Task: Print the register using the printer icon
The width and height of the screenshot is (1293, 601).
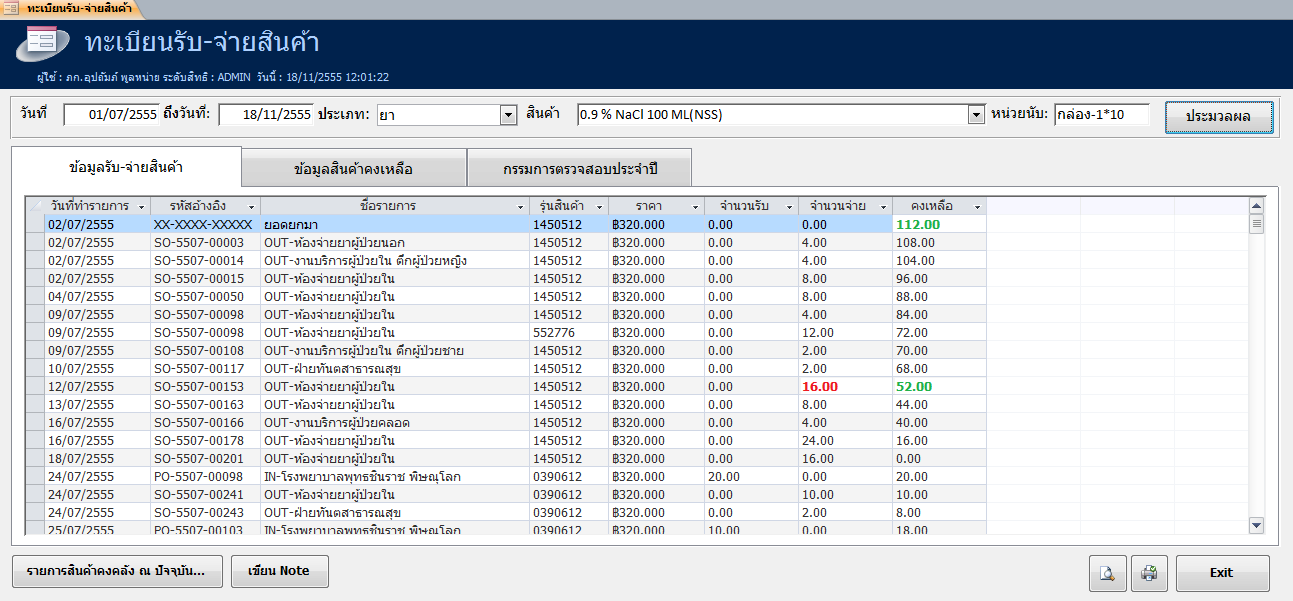Action: 1148,573
